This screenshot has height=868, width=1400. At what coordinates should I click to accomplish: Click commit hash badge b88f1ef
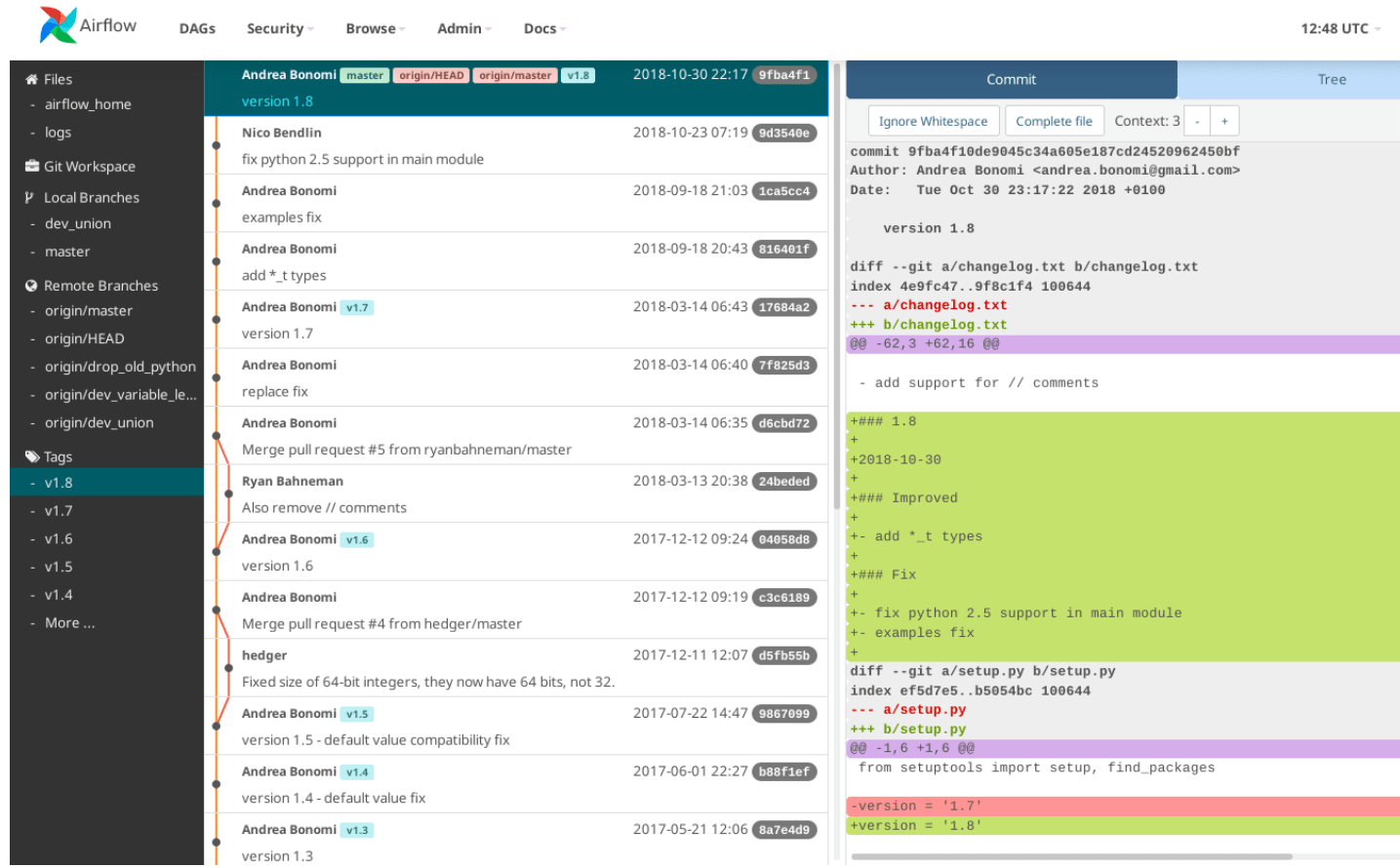(x=784, y=771)
